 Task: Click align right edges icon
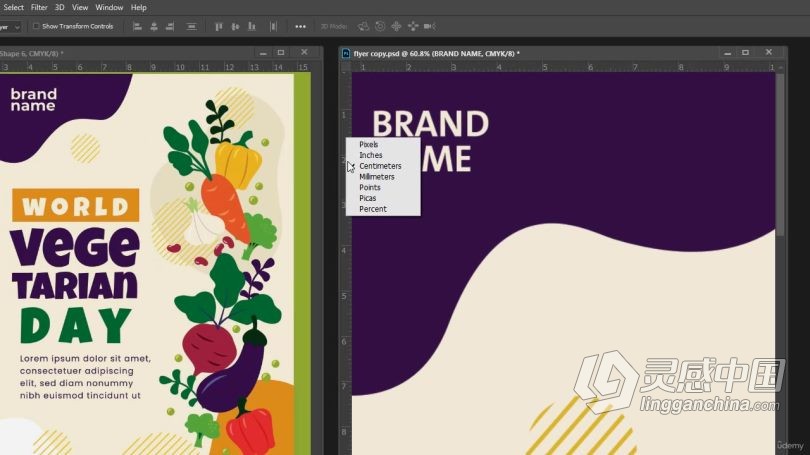pyautogui.click(x=170, y=26)
